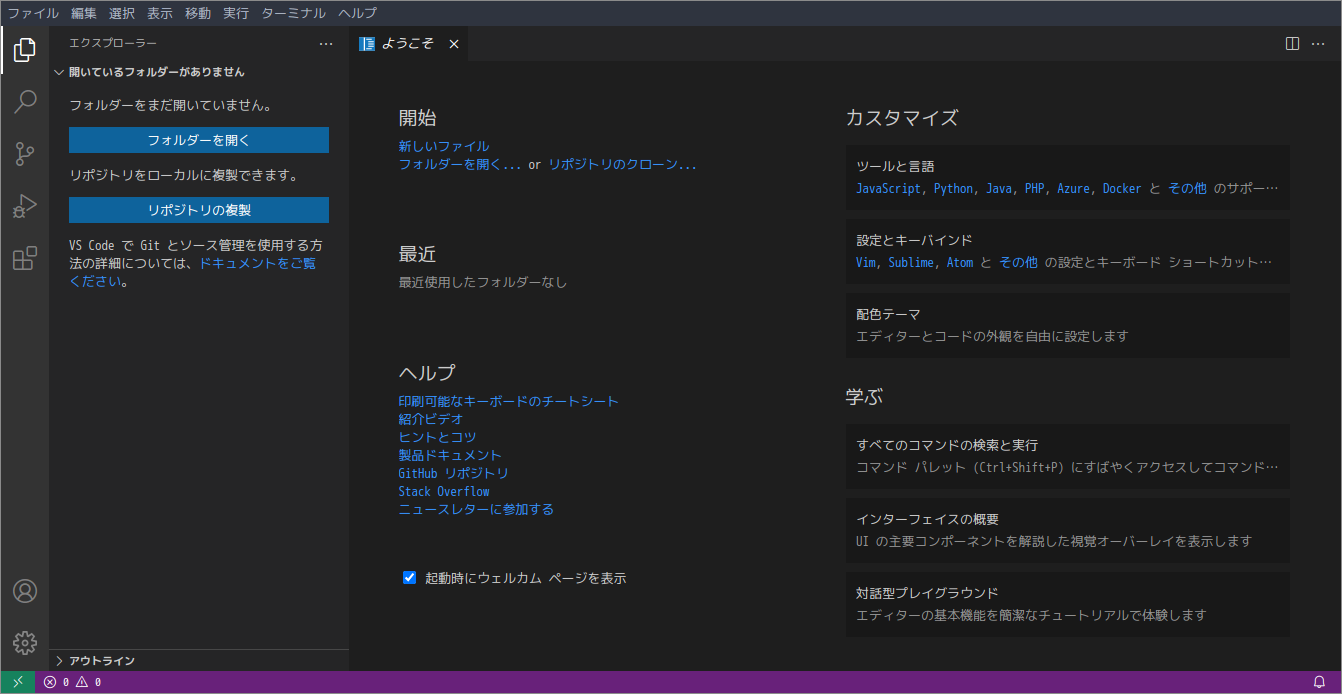Screen dimensions: 1342x694
Task: Open the 製品ドキュメント link
Action: coord(450,455)
